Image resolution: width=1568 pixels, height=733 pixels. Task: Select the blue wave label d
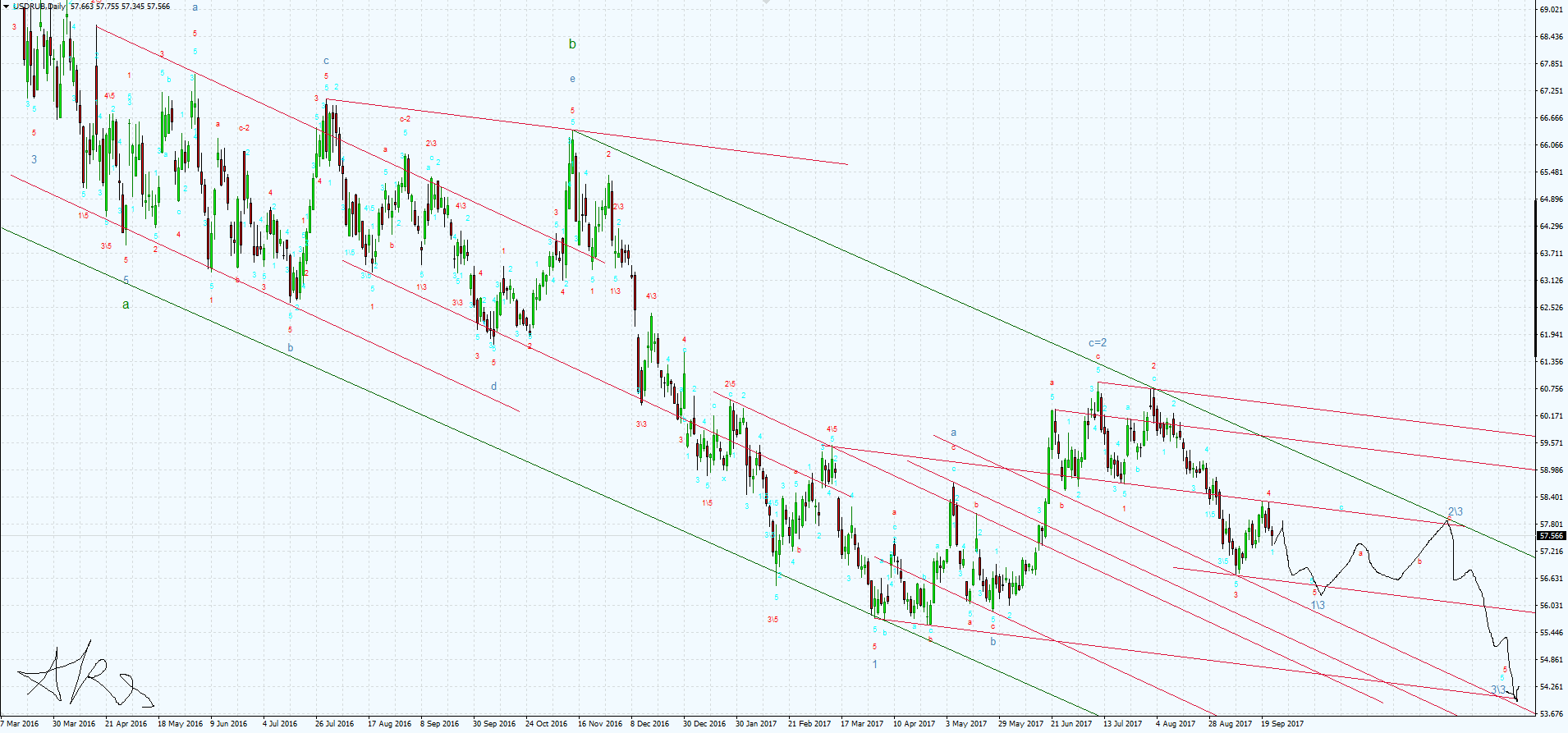(x=493, y=387)
